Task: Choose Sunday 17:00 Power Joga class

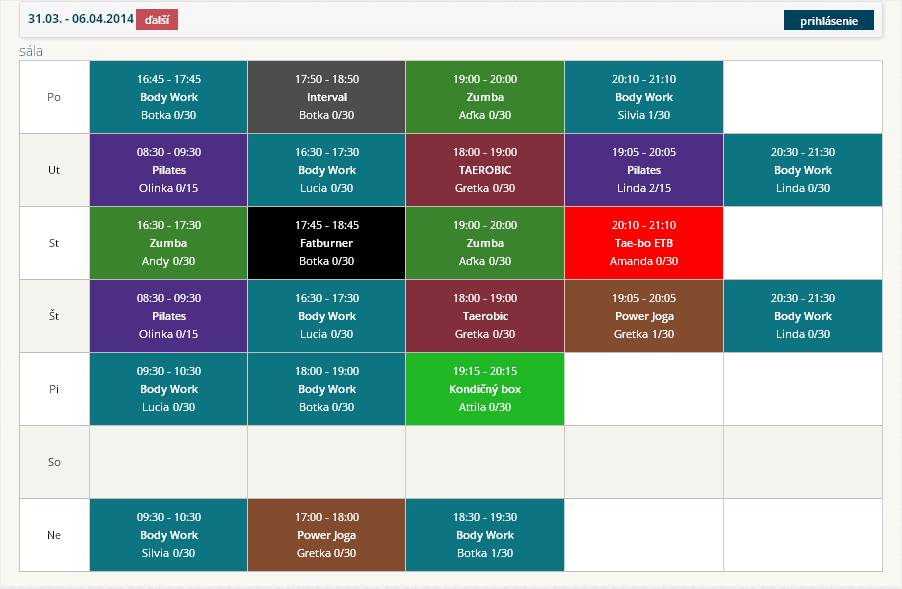Action: [x=327, y=535]
